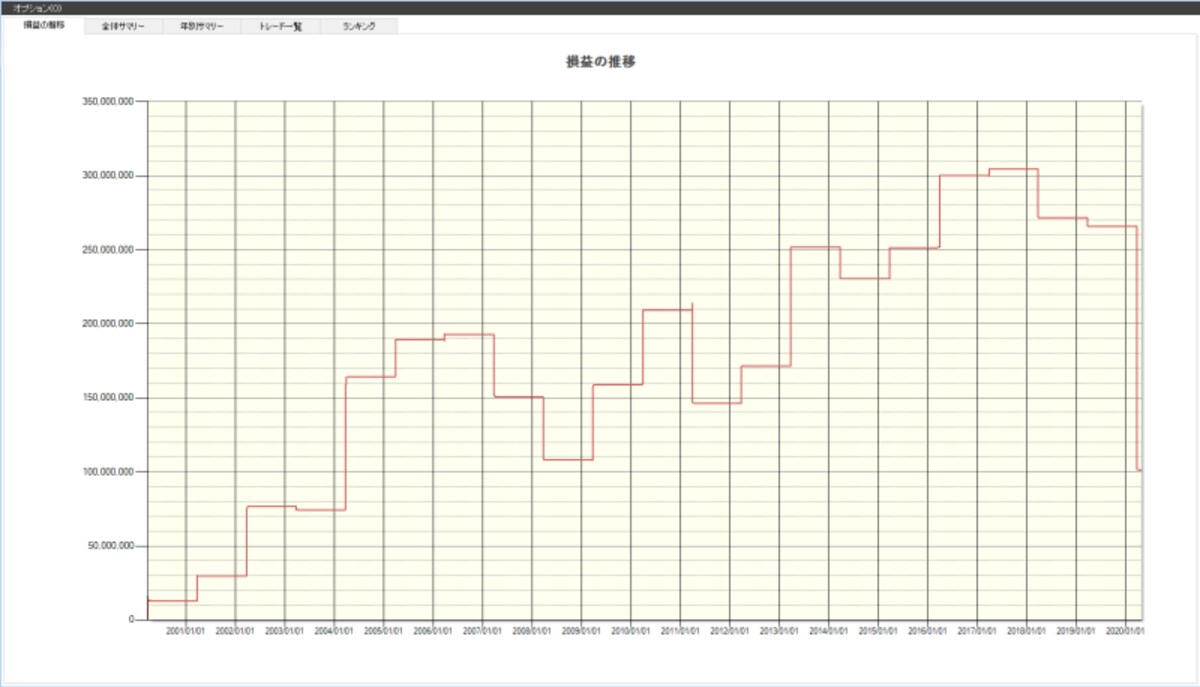Click the 2004 jump in red profit line

point(346,443)
